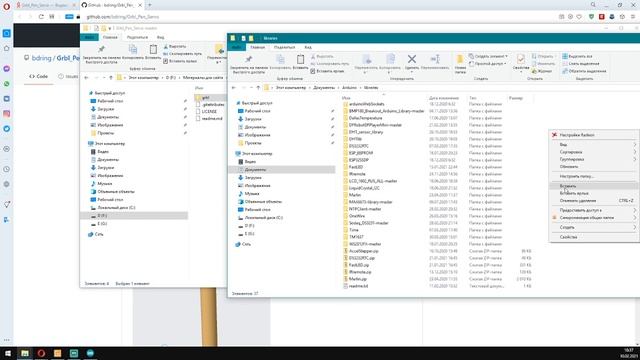Open View tab in front Explorer ribbon

[308, 47]
